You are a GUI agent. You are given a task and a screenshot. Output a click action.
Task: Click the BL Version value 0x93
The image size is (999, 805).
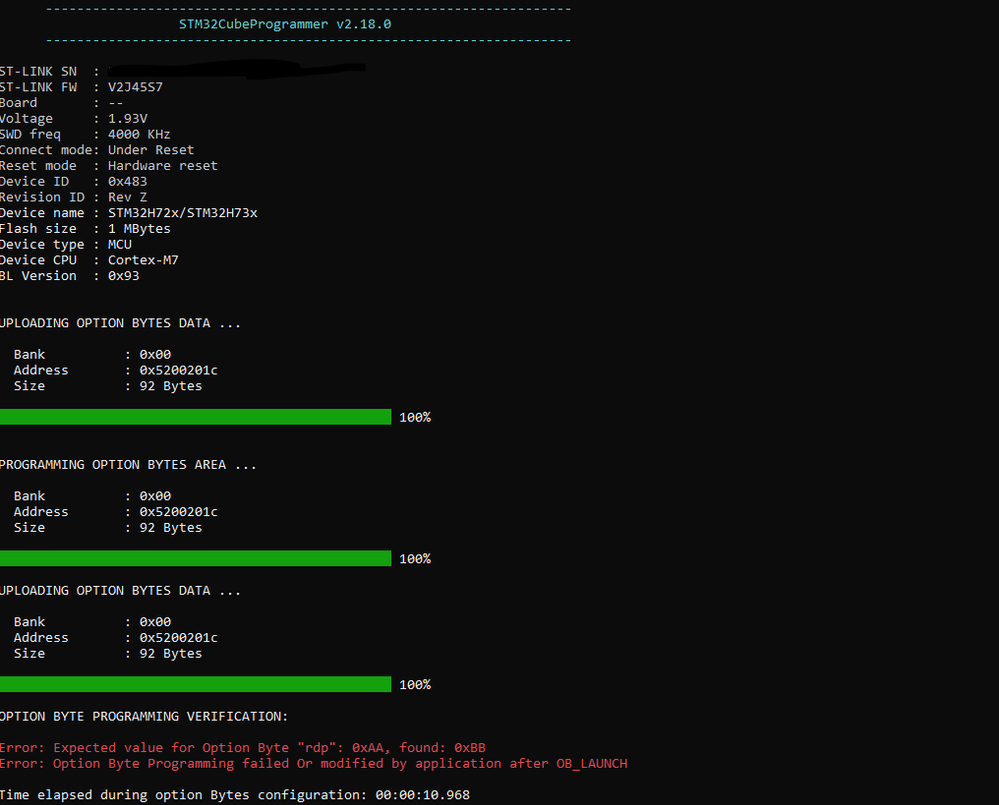124,276
